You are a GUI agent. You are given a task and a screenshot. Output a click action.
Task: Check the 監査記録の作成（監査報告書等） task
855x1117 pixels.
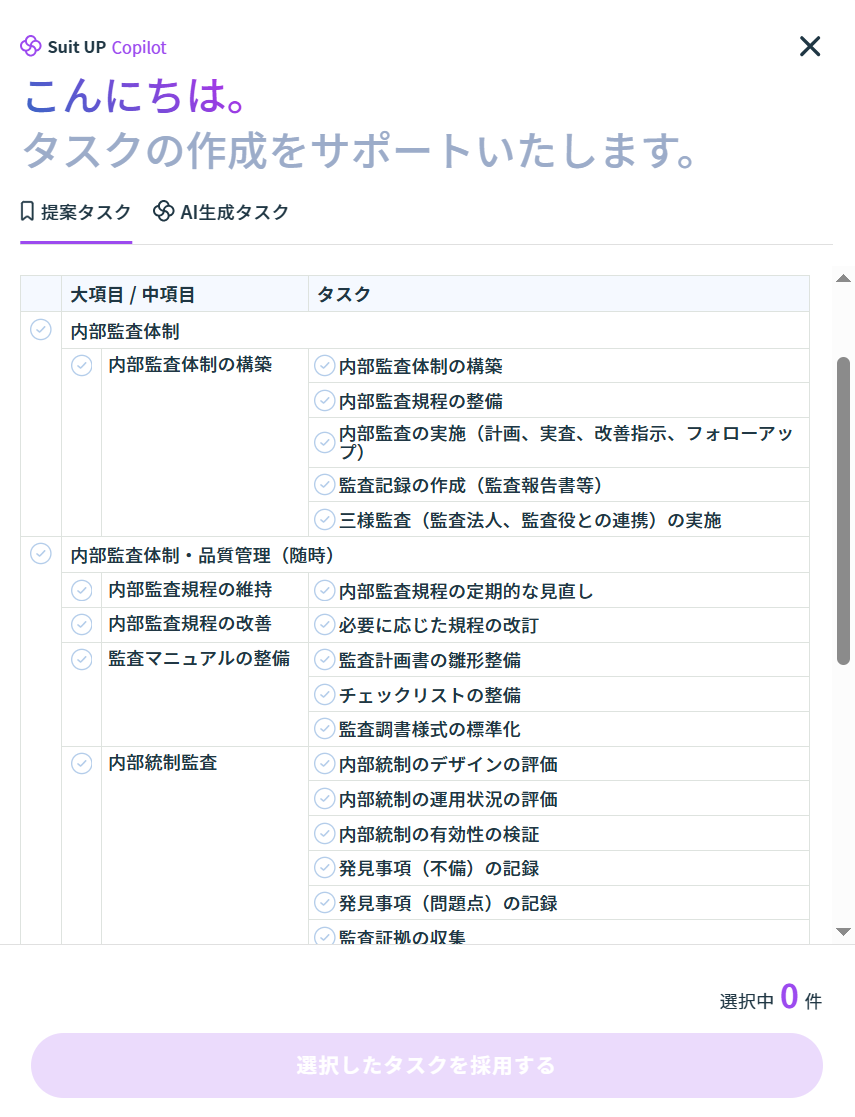[x=324, y=485]
